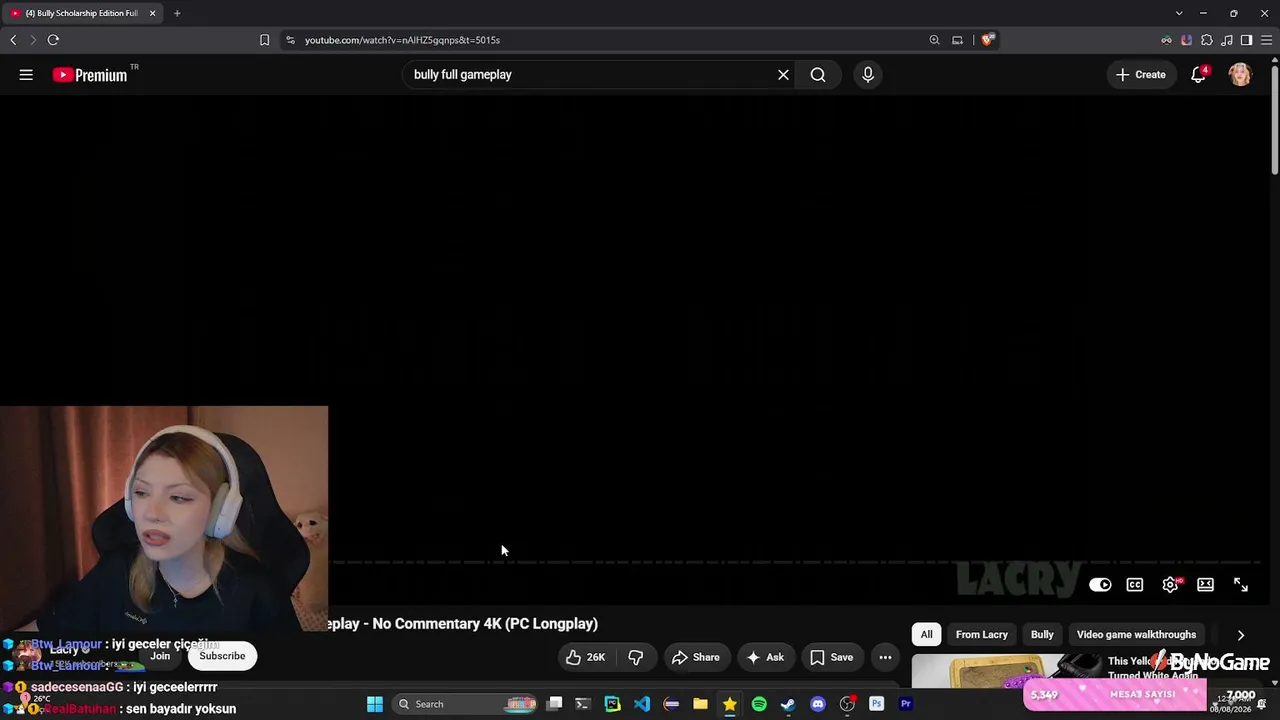Image resolution: width=1280 pixels, height=720 pixels.
Task: Open Visual Studio Code from taskbar
Action: pyautogui.click(x=642, y=704)
